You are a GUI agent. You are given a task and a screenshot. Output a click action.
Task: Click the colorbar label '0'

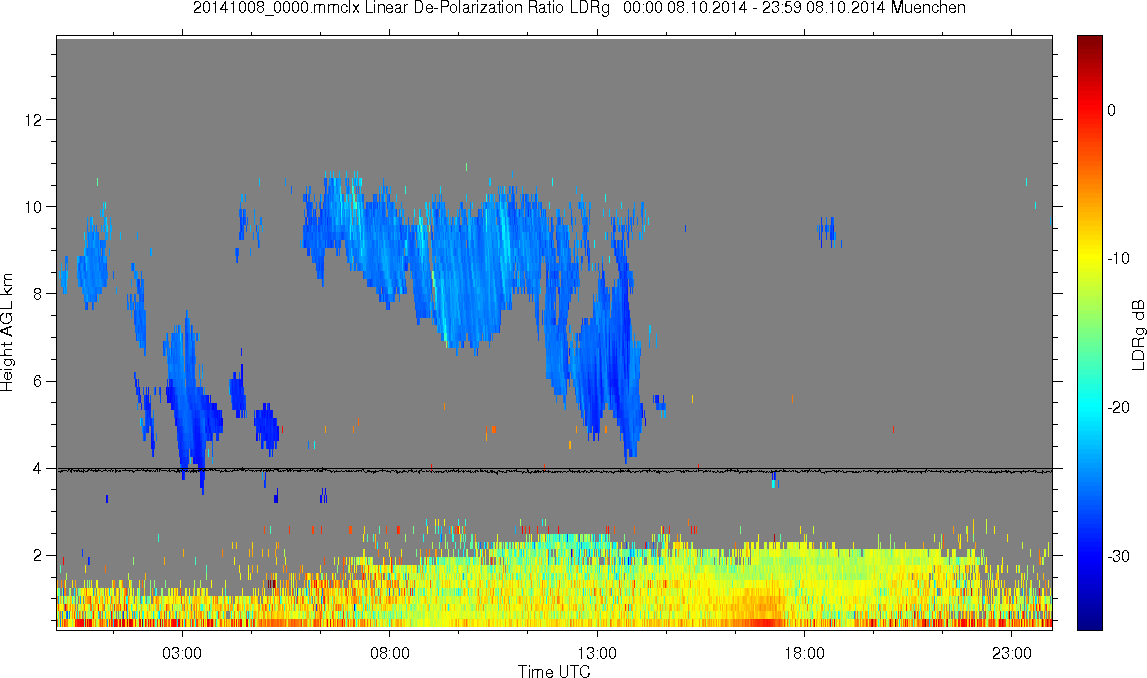(1112, 110)
